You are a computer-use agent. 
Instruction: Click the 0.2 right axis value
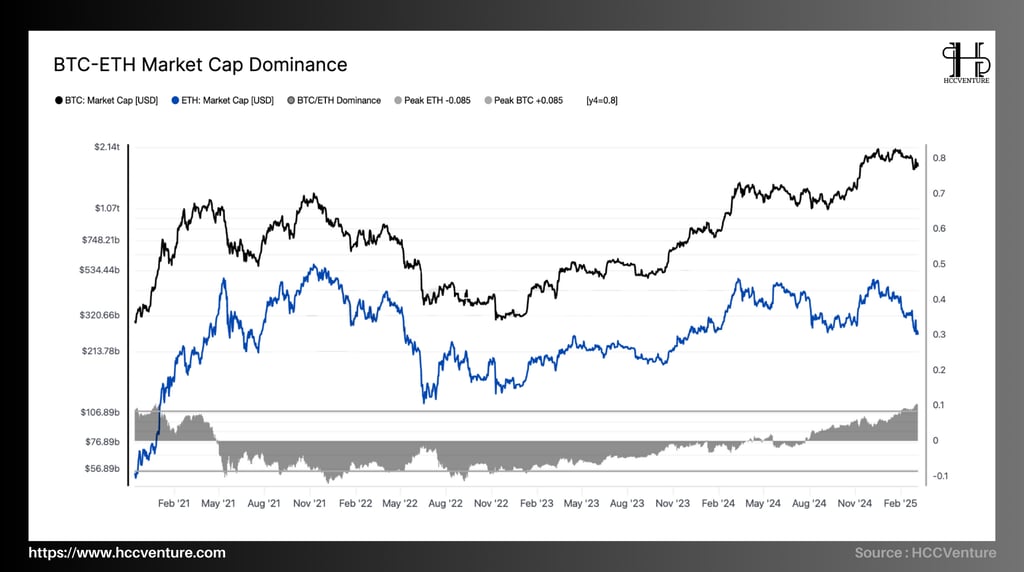click(x=939, y=370)
